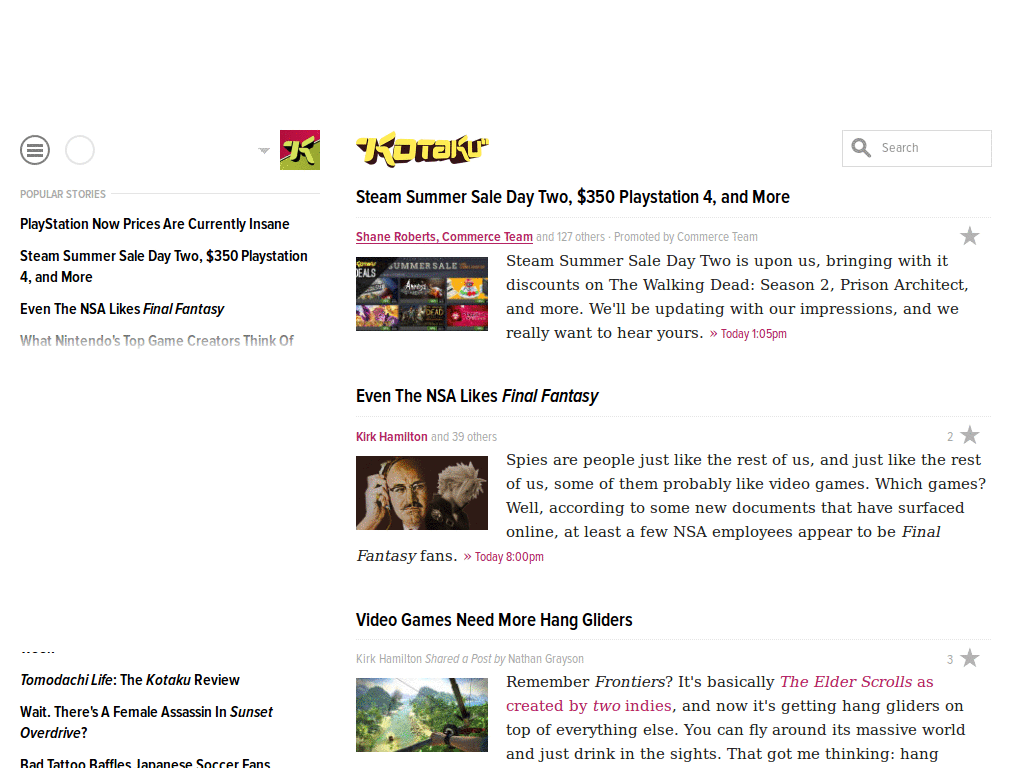This screenshot has width=1024, height=768.
Task: Click 'Kirk Hamilton Shared a Post by Nathan Grayson' byline
Action: click(x=470, y=658)
